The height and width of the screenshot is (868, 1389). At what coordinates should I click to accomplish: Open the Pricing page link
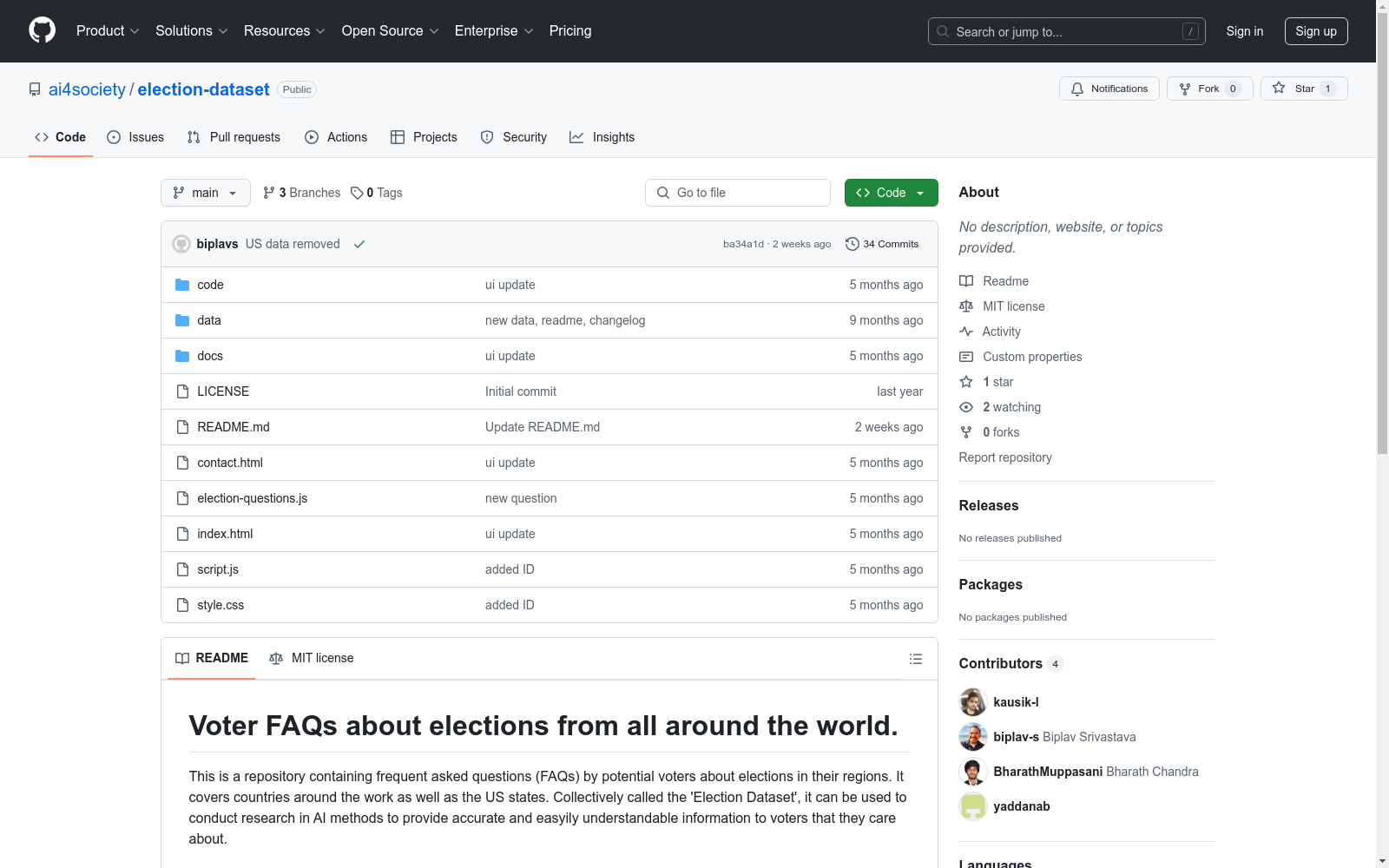(x=570, y=31)
